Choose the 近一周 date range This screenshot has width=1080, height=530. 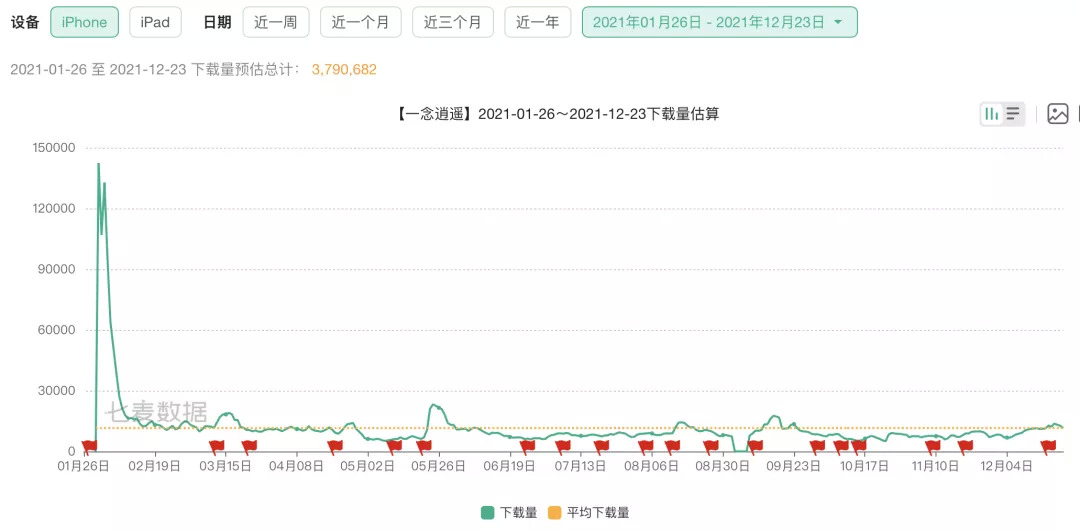click(275, 22)
